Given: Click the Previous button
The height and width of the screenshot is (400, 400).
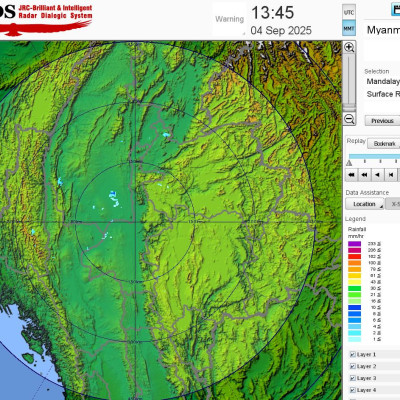Looking at the screenshot, I should point(382,121).
